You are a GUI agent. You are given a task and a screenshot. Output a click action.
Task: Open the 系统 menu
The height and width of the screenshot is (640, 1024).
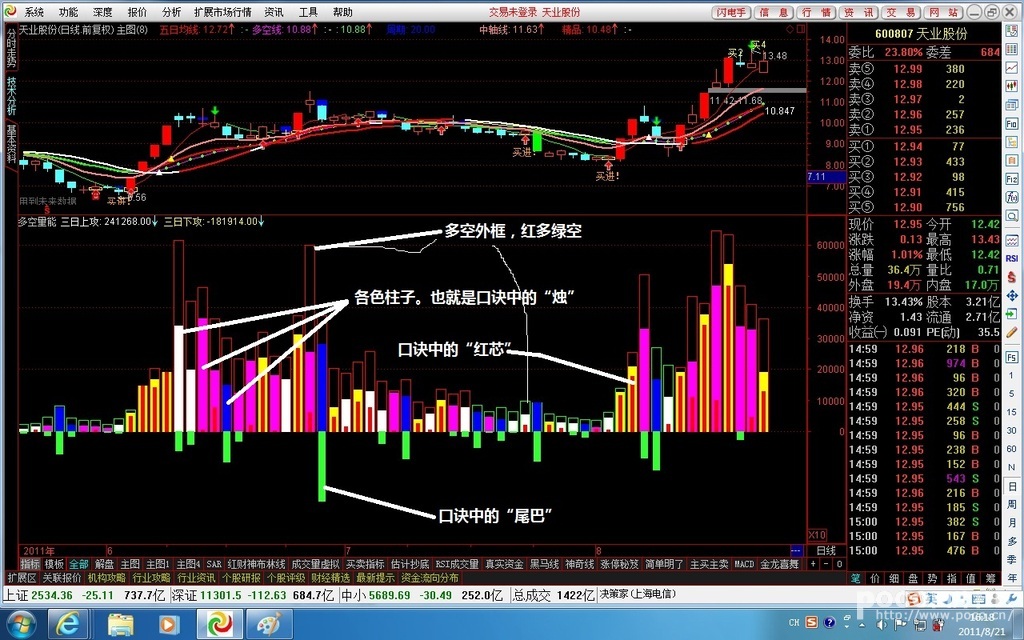[34, 12]
